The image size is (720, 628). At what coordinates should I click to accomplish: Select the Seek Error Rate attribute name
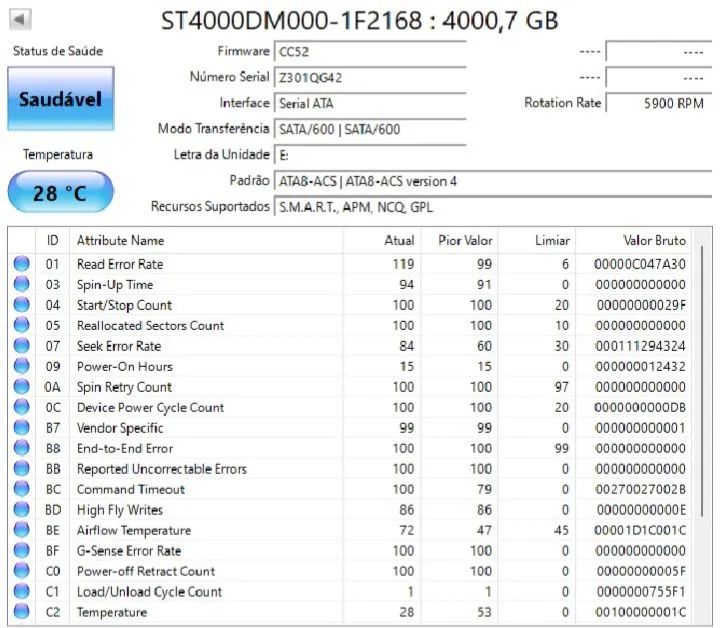[119, 346]
